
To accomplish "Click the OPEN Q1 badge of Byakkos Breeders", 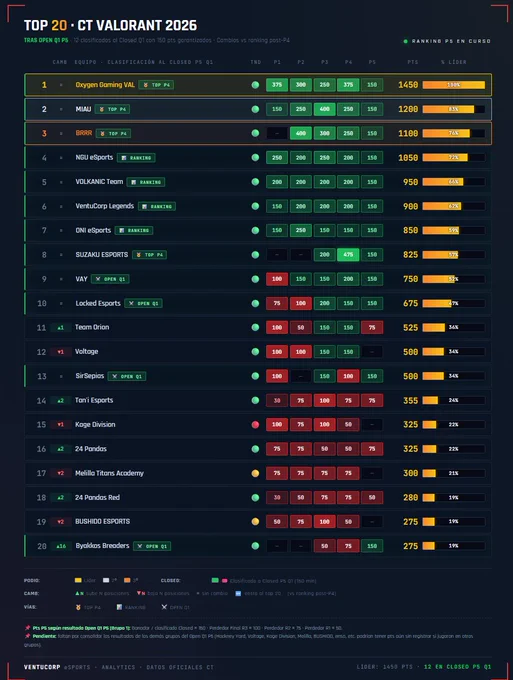I will [152, 546].
